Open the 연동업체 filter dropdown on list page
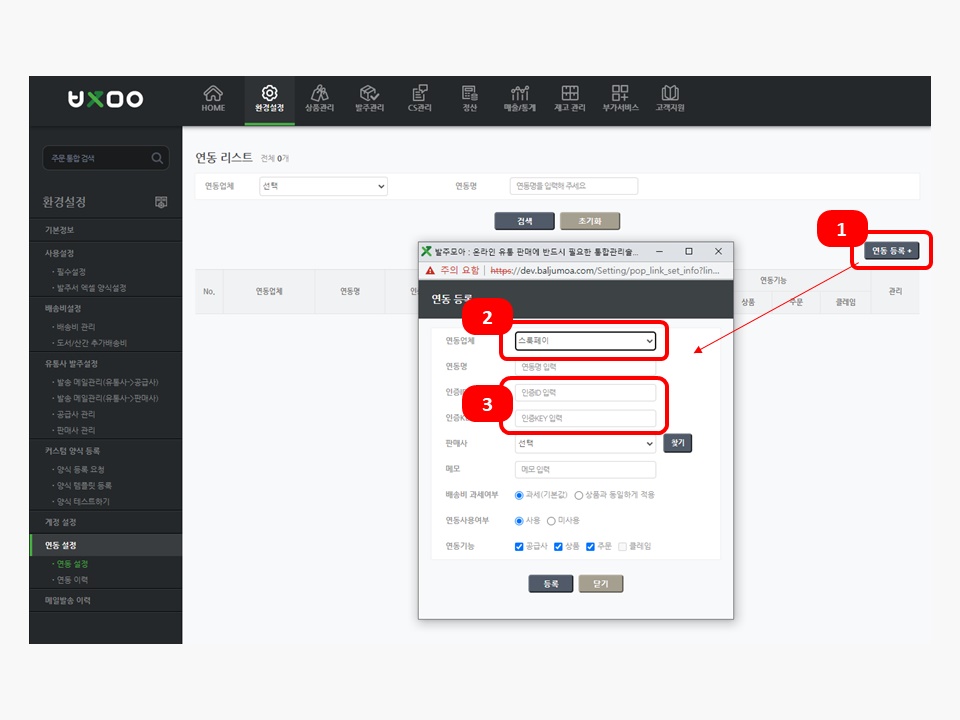This screenshot has width=960, height=720. (323, 186)
